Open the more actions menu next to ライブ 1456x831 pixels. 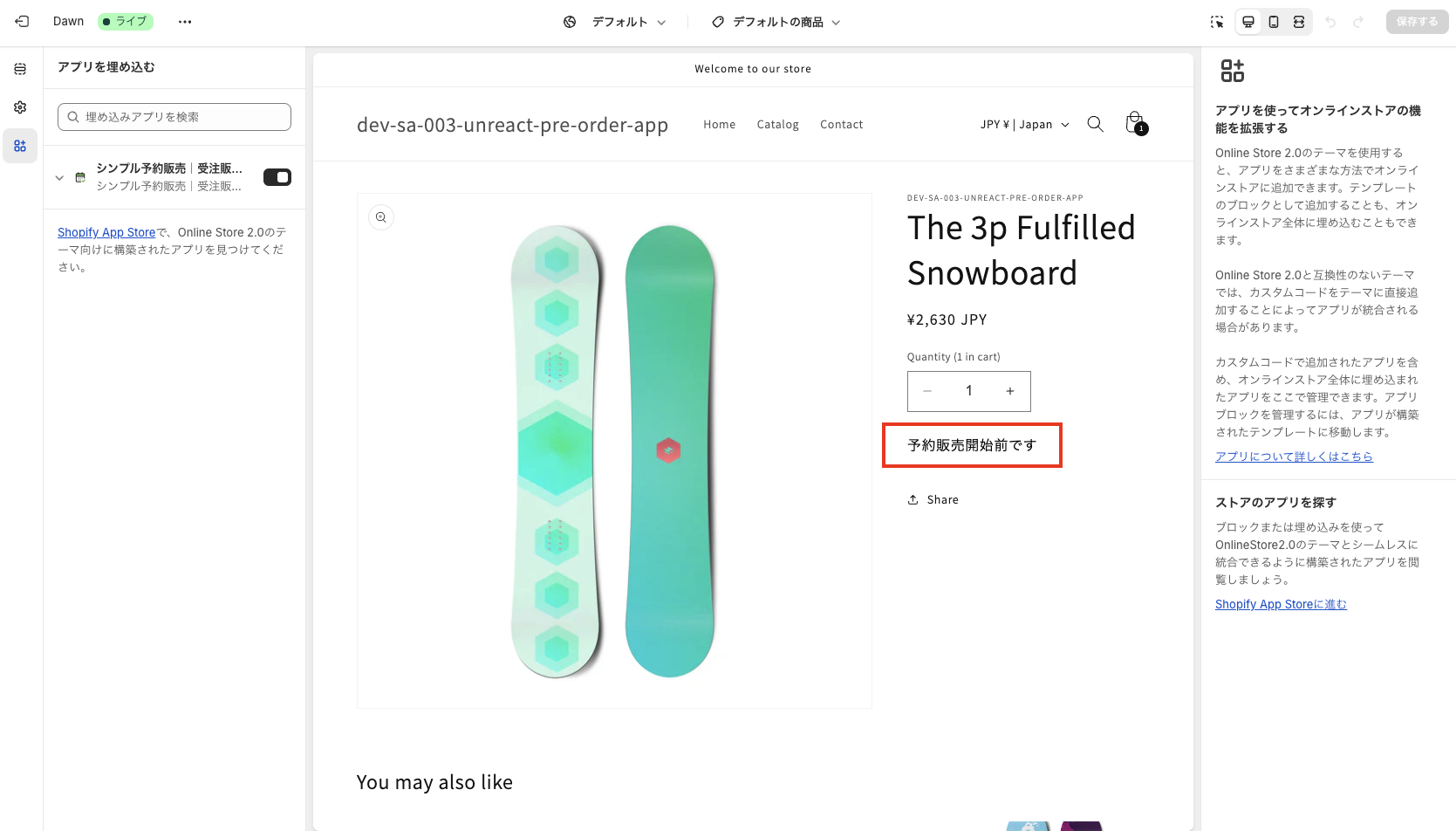coord(184,21)
